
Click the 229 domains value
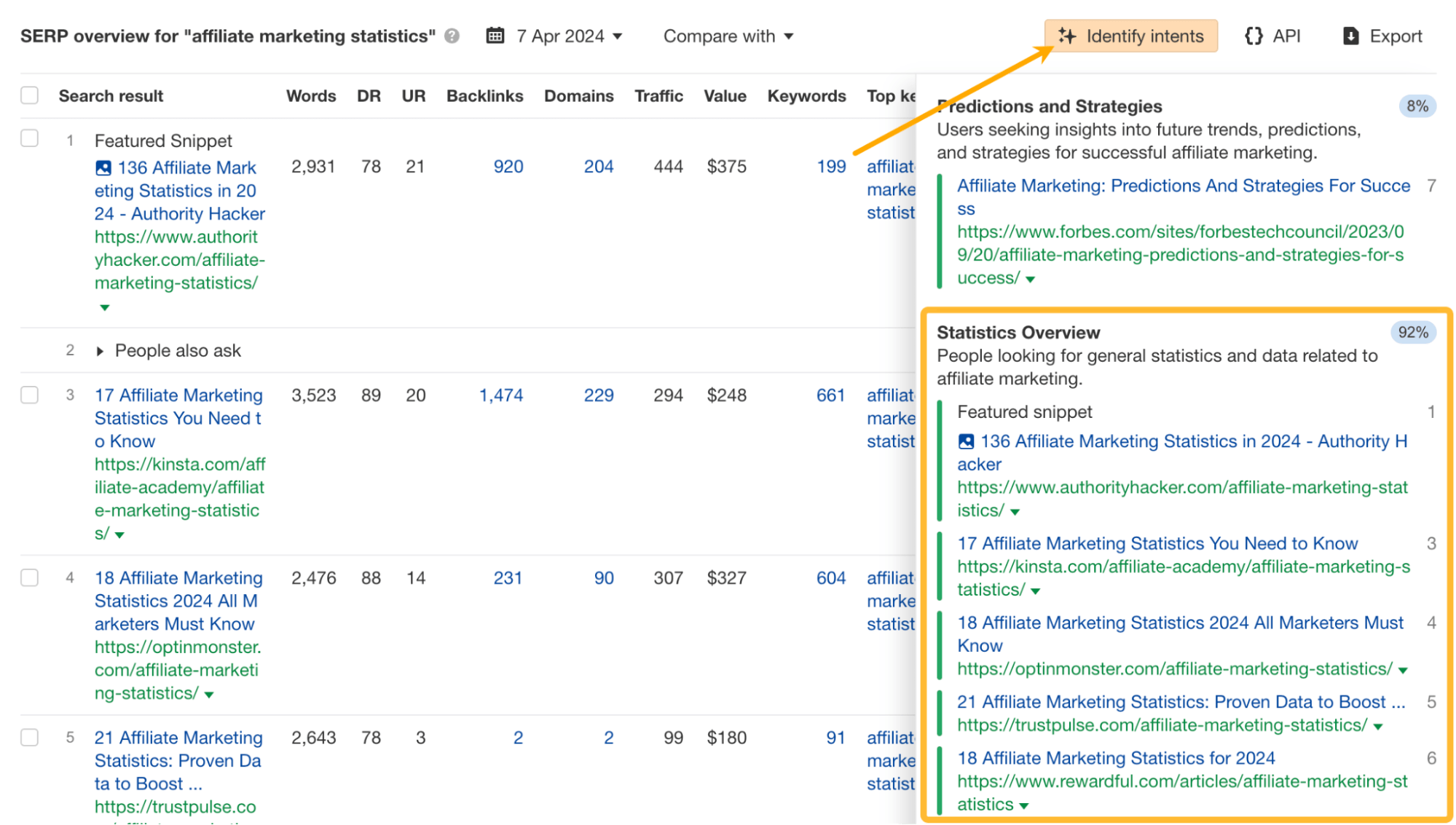pos(599,395)
